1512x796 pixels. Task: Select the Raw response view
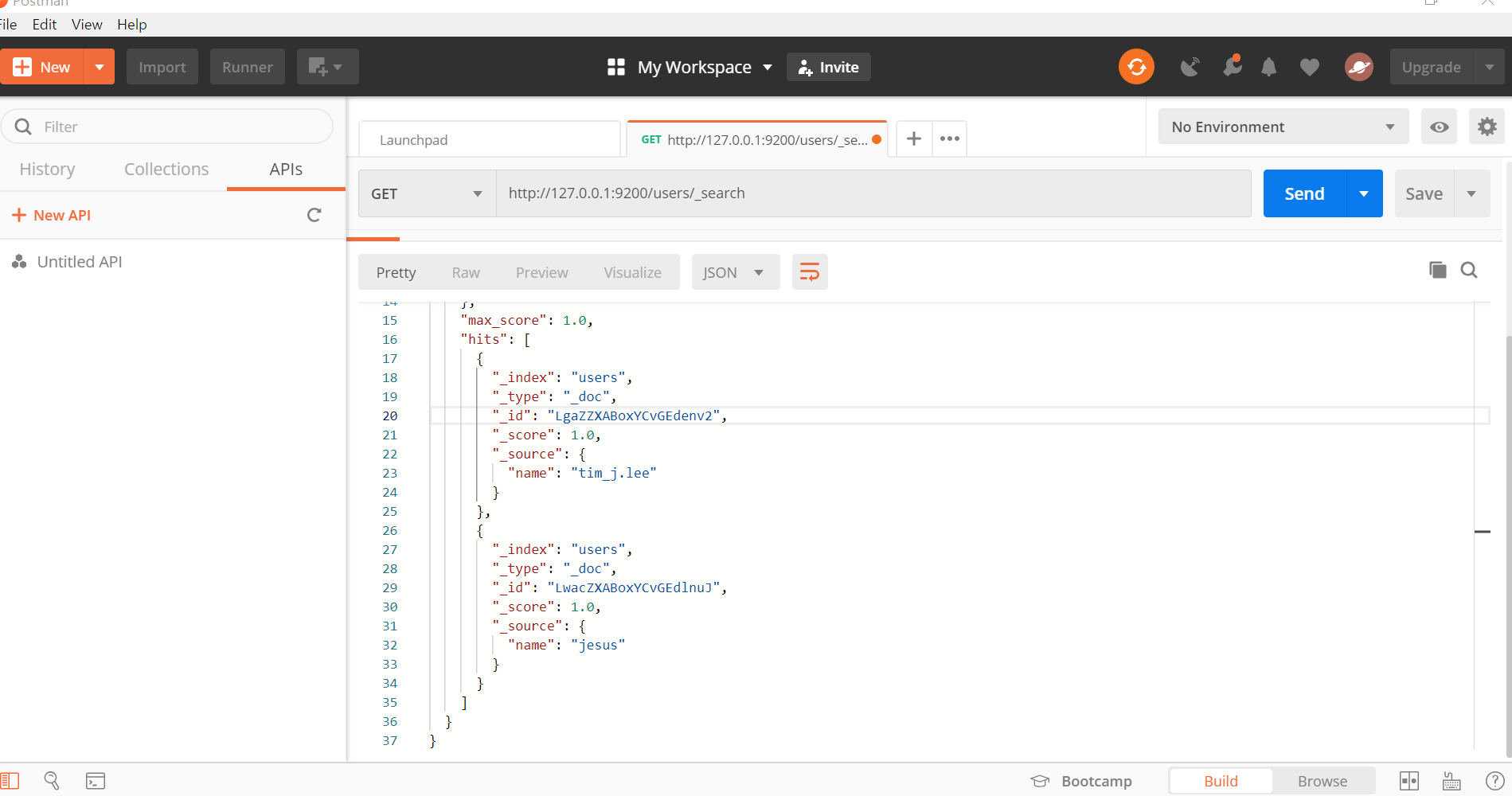click(x=465, y=271)
